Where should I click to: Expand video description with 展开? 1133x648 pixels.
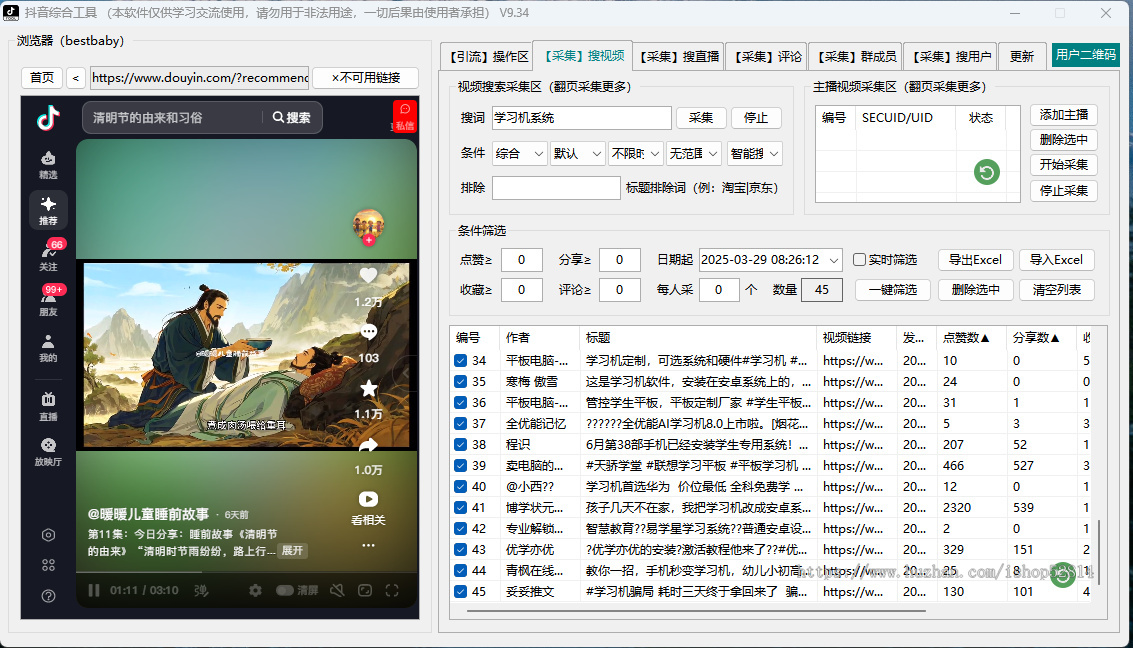point(293,550)
